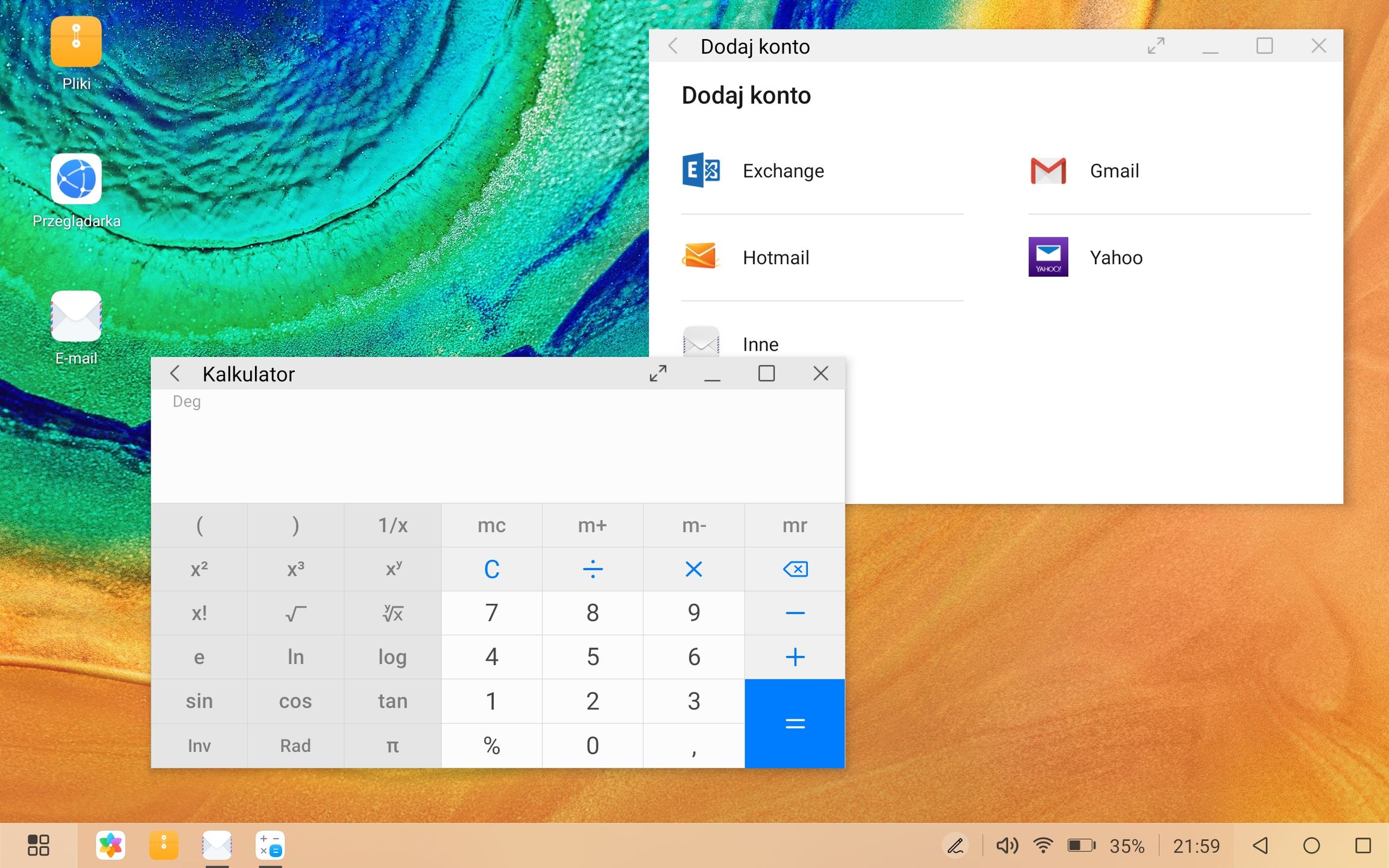Select the Exchange account option
The width and height of the screenshot is (1389, 868).
[822, 171]
